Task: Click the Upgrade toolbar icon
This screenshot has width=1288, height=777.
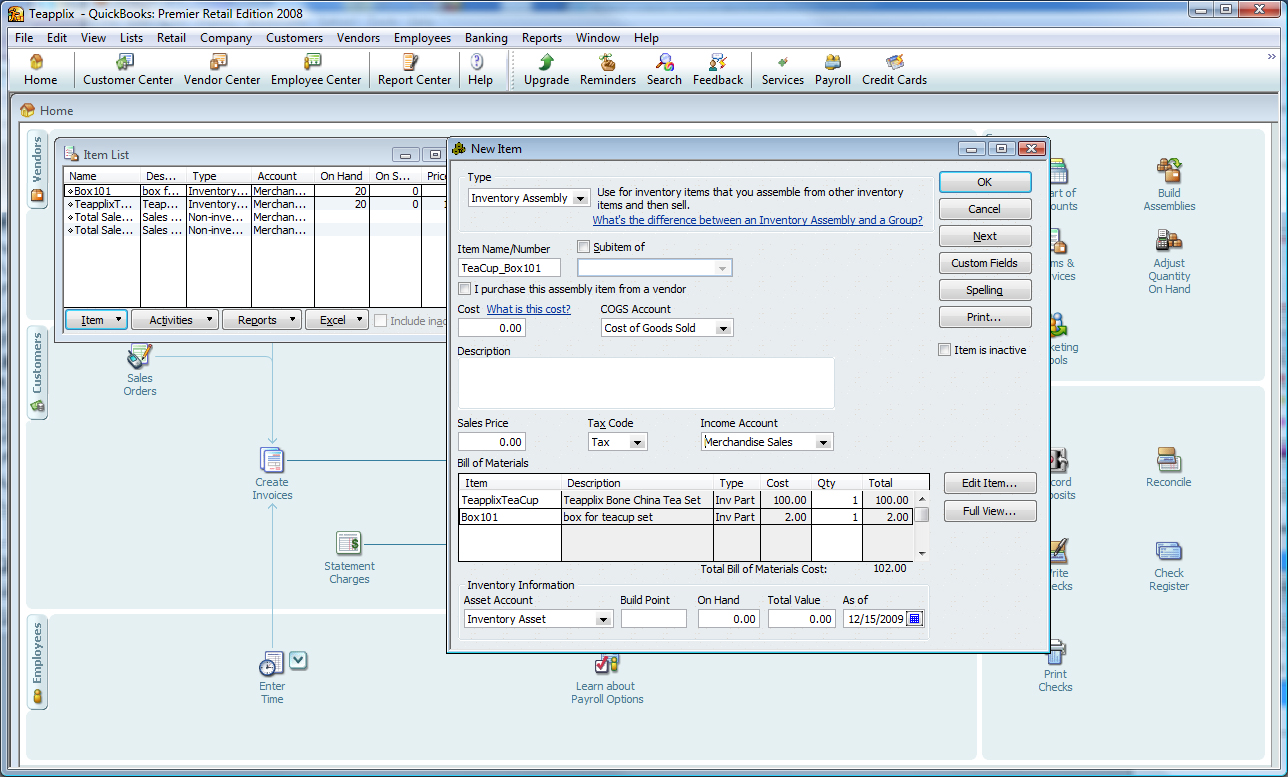Action: coord(546,69)
